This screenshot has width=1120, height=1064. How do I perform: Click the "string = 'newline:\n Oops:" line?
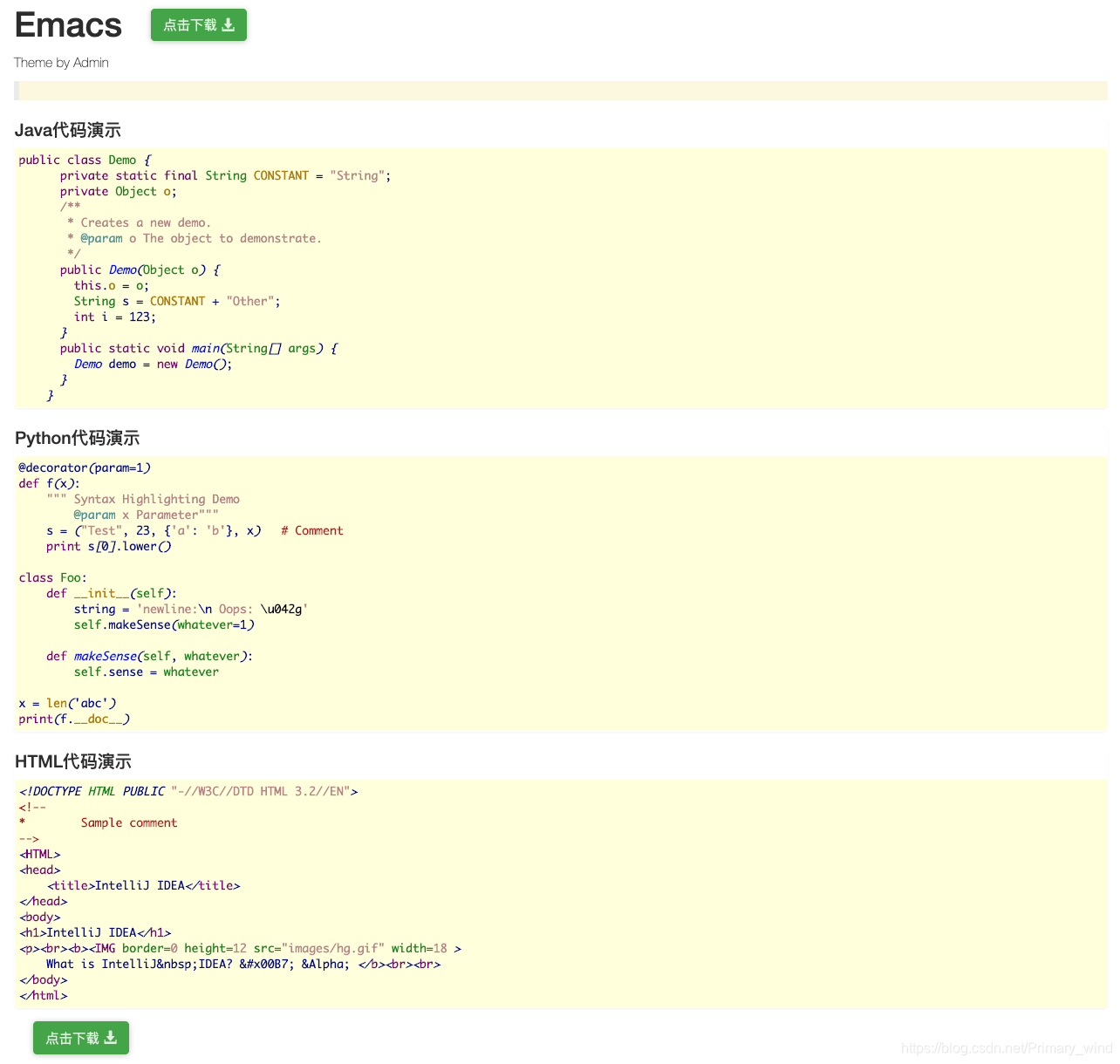click(191, 610)
